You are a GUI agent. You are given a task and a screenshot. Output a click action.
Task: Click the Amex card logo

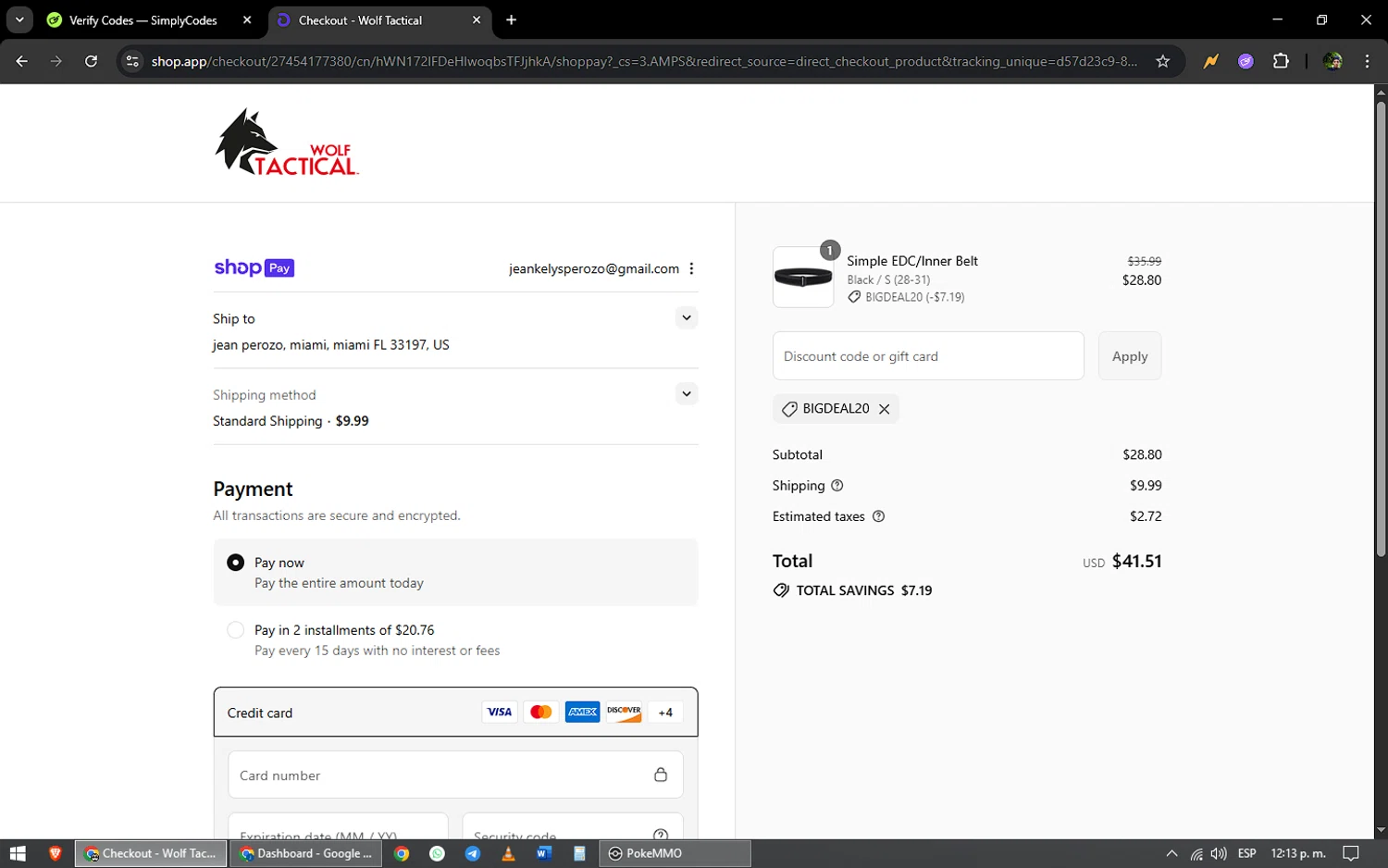pyautogui.click(x=582, y=712)
